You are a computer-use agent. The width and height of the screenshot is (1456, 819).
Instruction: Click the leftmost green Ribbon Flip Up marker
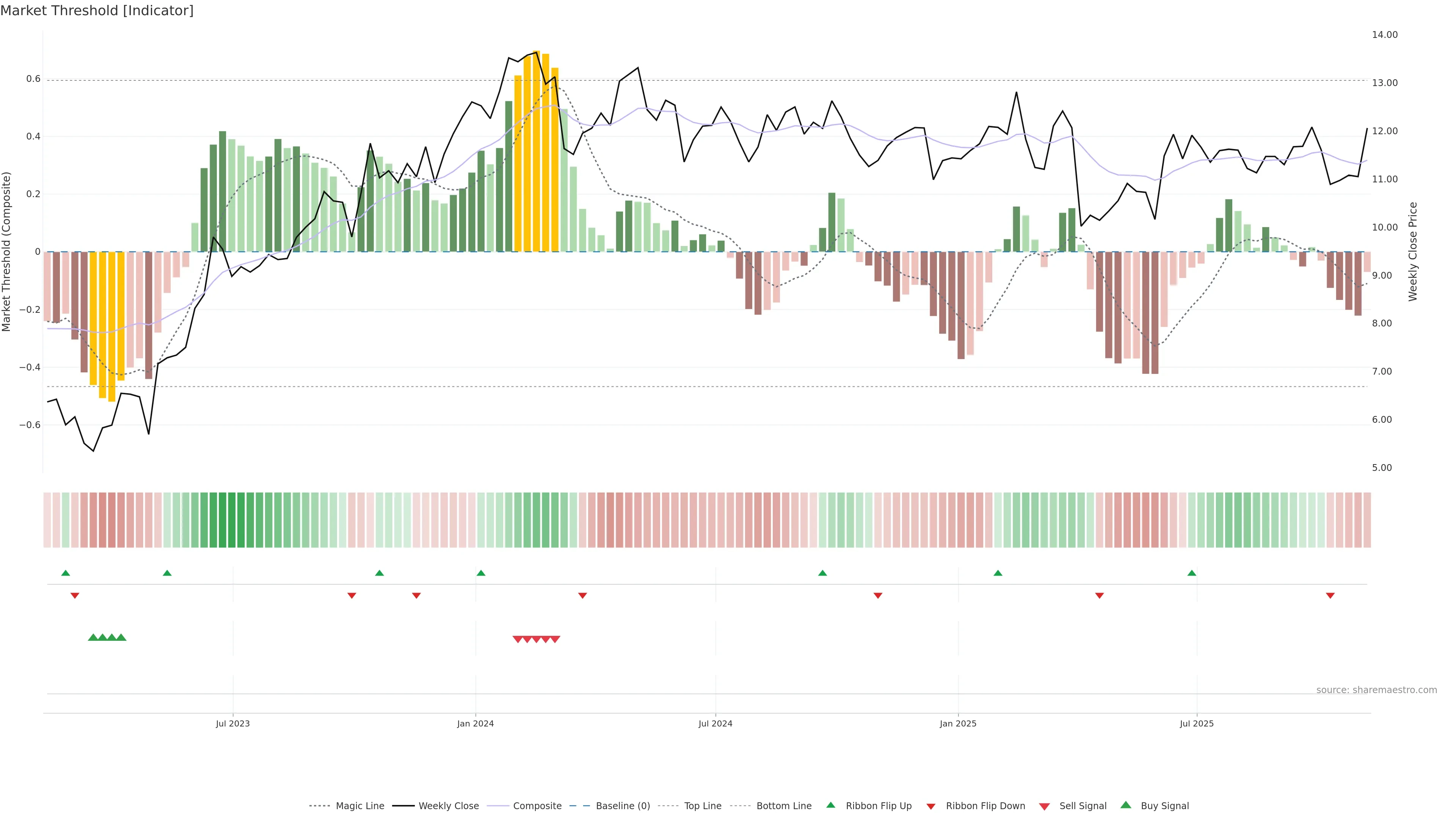(x=66, y=573)
